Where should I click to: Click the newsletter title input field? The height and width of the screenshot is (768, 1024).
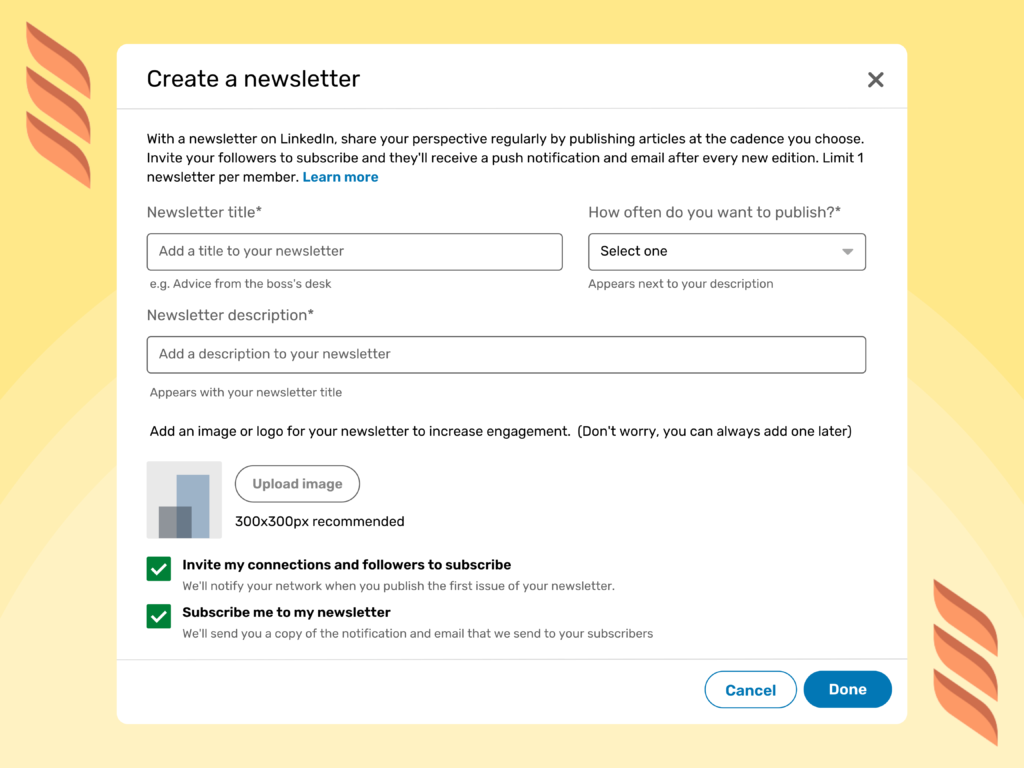click(x=354, y=251)
